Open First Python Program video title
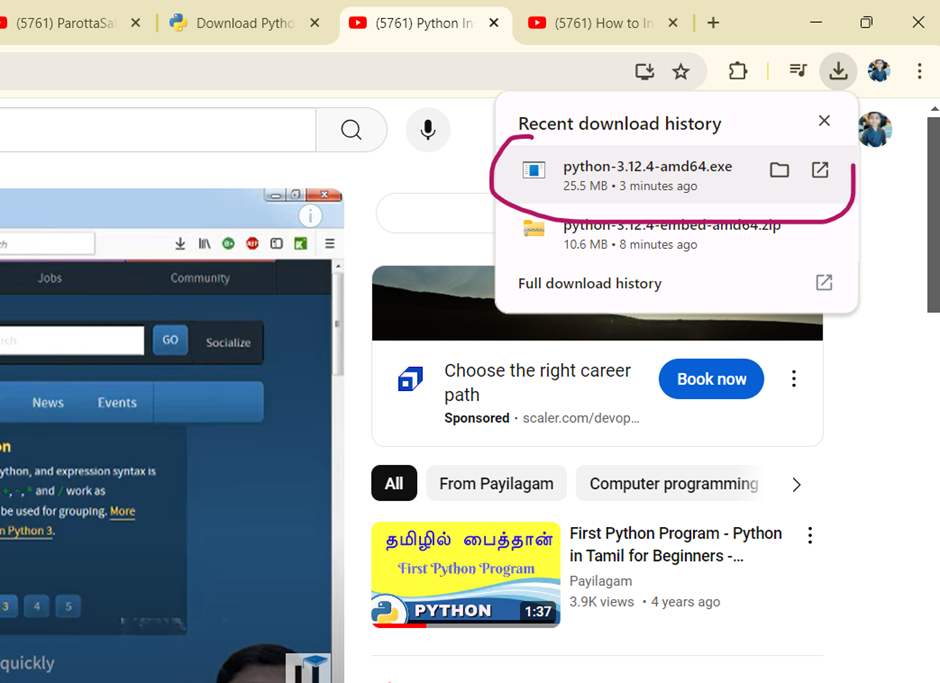The image size is (940, 683). pyautogui.click(x=676, y=544)
